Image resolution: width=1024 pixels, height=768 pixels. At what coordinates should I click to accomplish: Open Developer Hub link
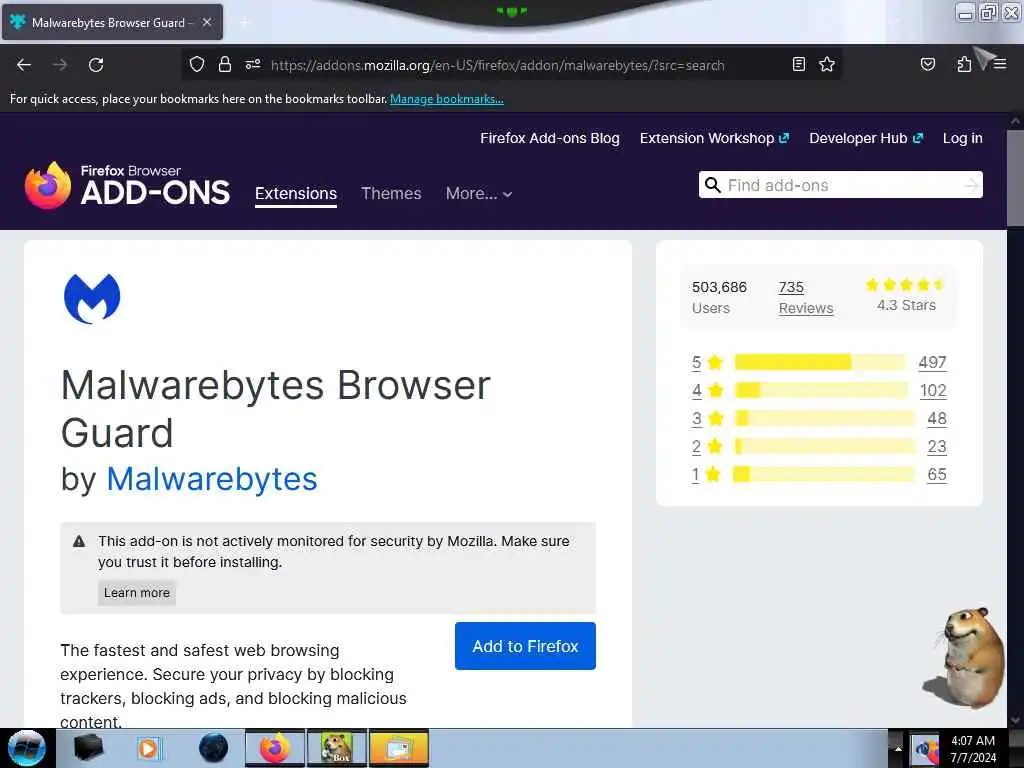point(866,138)
